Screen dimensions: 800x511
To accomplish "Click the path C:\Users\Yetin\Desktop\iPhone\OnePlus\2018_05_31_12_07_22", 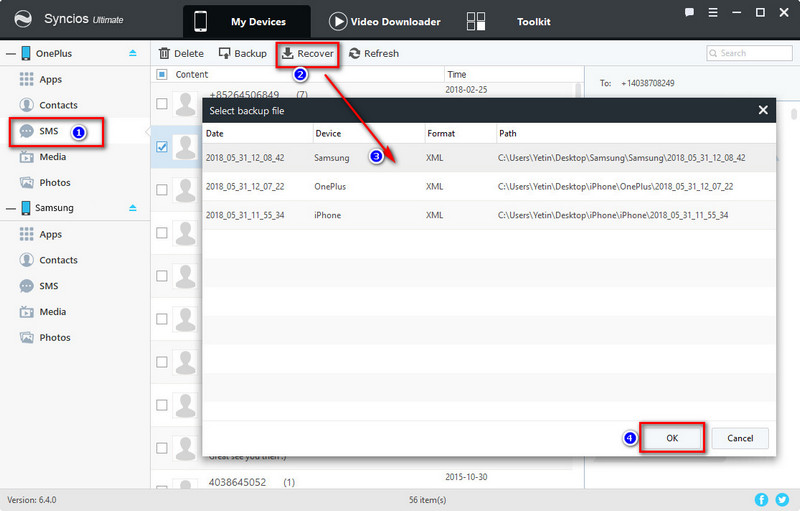I will point(615,187).
